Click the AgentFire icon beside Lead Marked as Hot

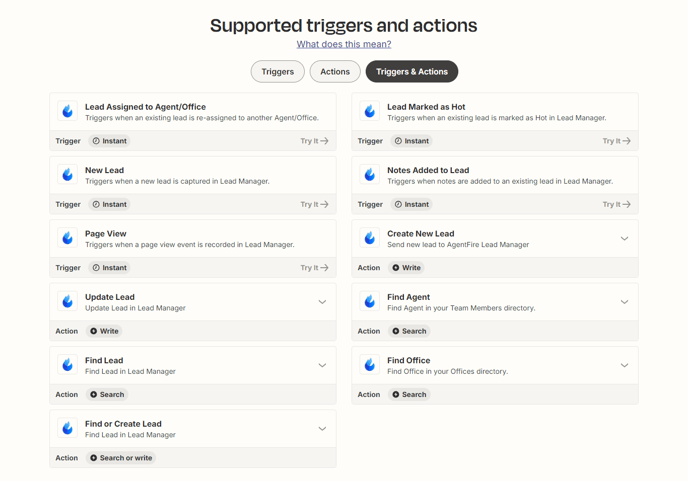tap(369, 111)
